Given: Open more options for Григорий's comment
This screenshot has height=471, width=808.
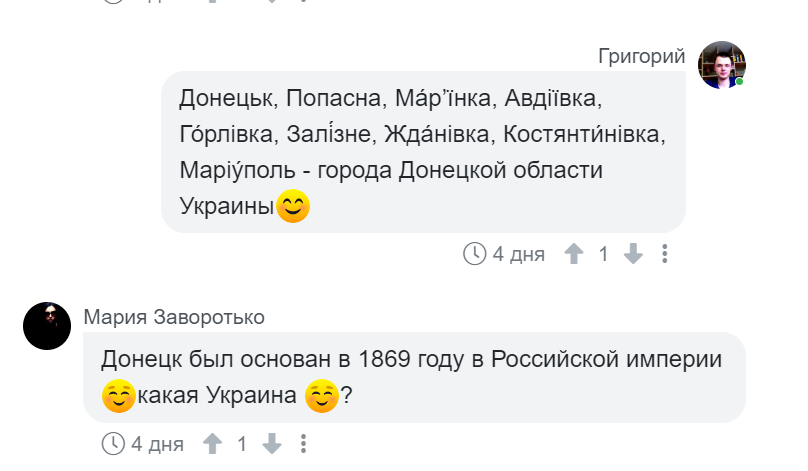Looking at the screenshot, I should pos(665,254).
